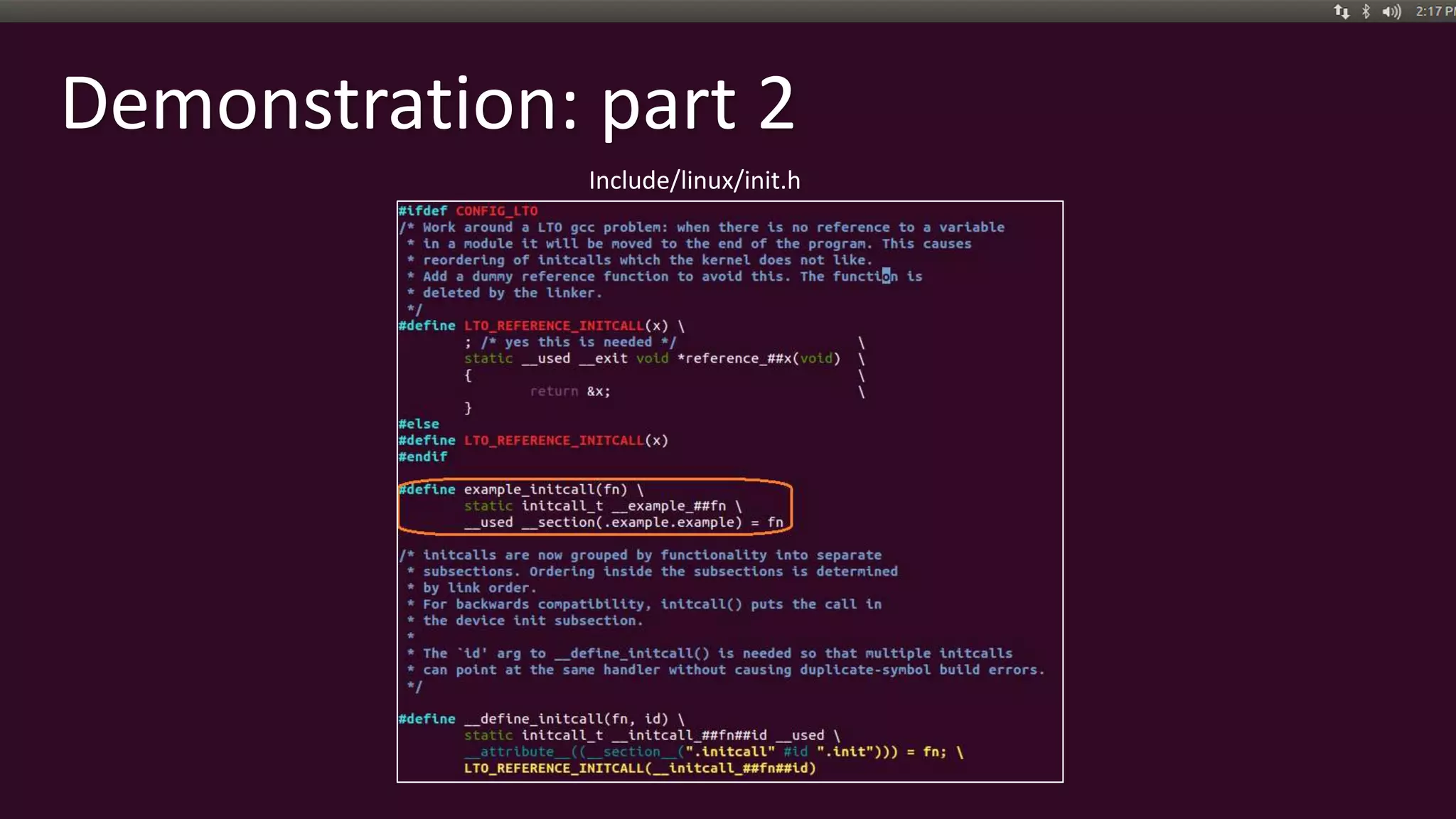The image size is (1456, 819).
Task: Click the 'For backwards compatibility' comment line
Action: (644, 604)
